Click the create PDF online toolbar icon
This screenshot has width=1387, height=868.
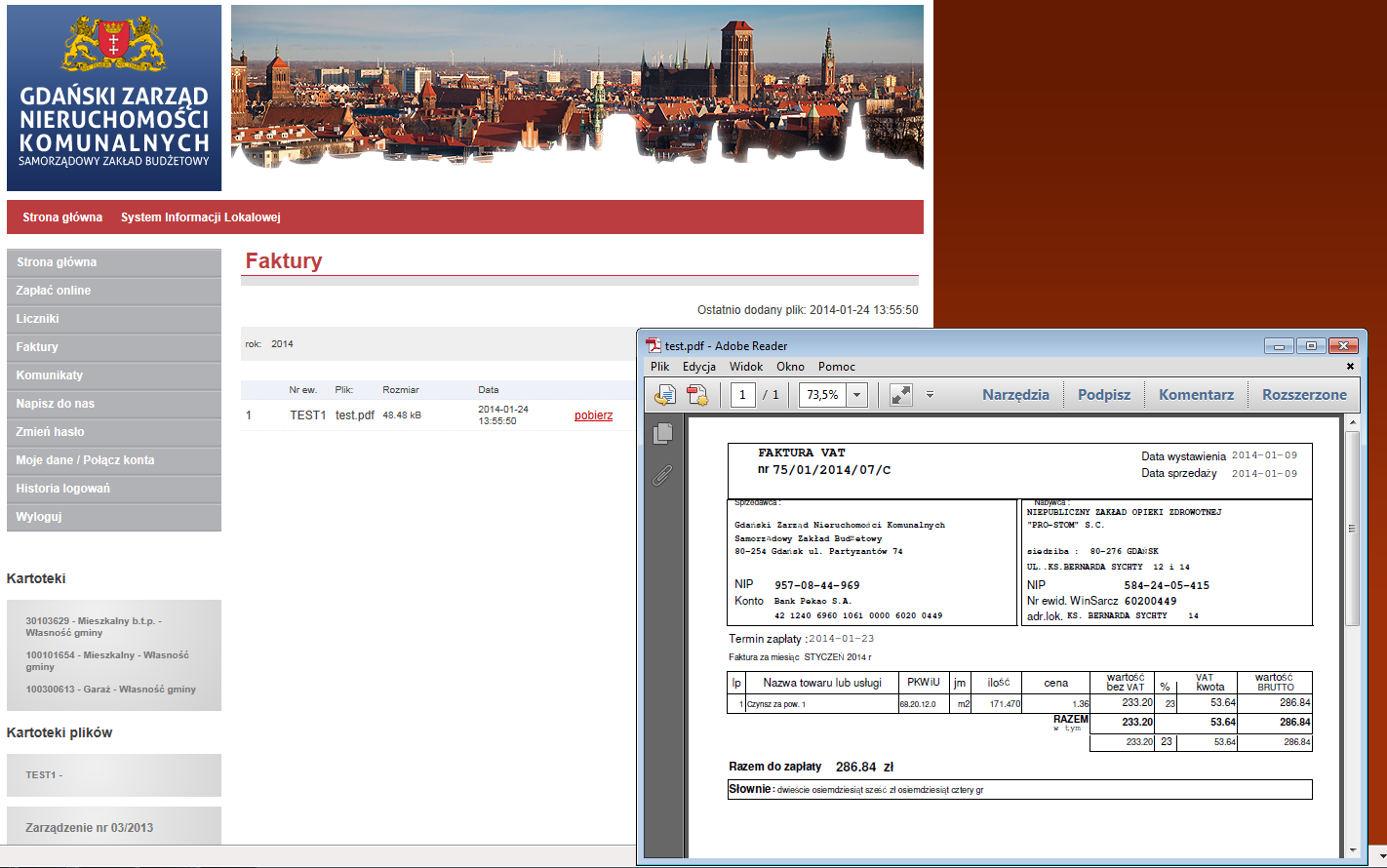(696, 394)
